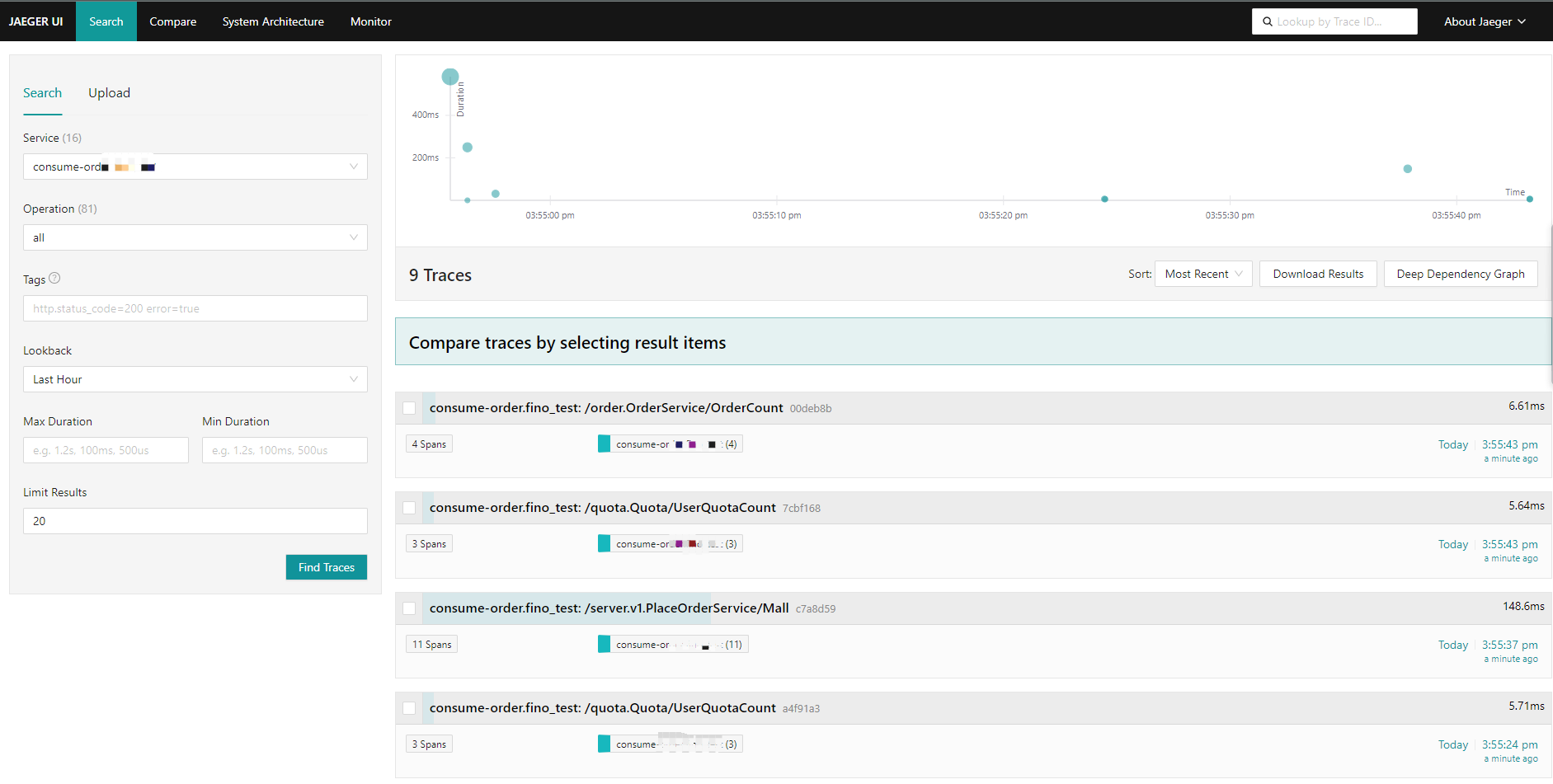The width and height of the screenshot is (1553, 784).
Task: Click the teal service color square for OrderCount trace
Action: (604, 444)
